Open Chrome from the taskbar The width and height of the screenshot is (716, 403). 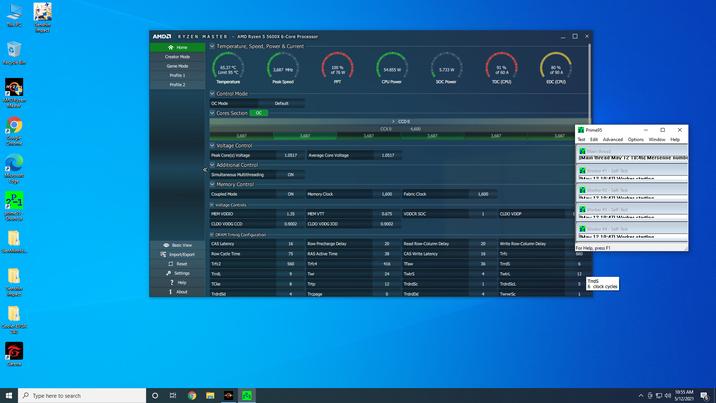tap(192, 396)
